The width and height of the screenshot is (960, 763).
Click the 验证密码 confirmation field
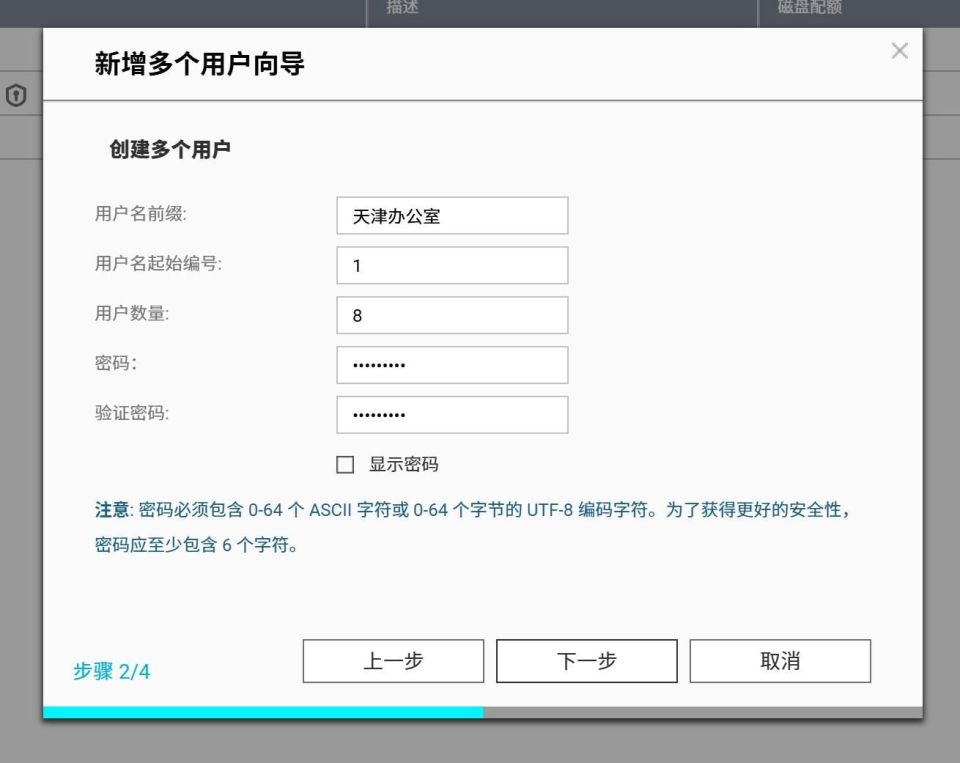[452, 414]
